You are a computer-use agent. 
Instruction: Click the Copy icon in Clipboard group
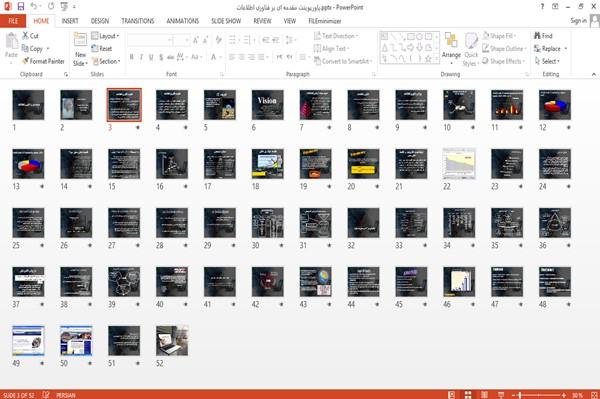[x=25, y=49]
